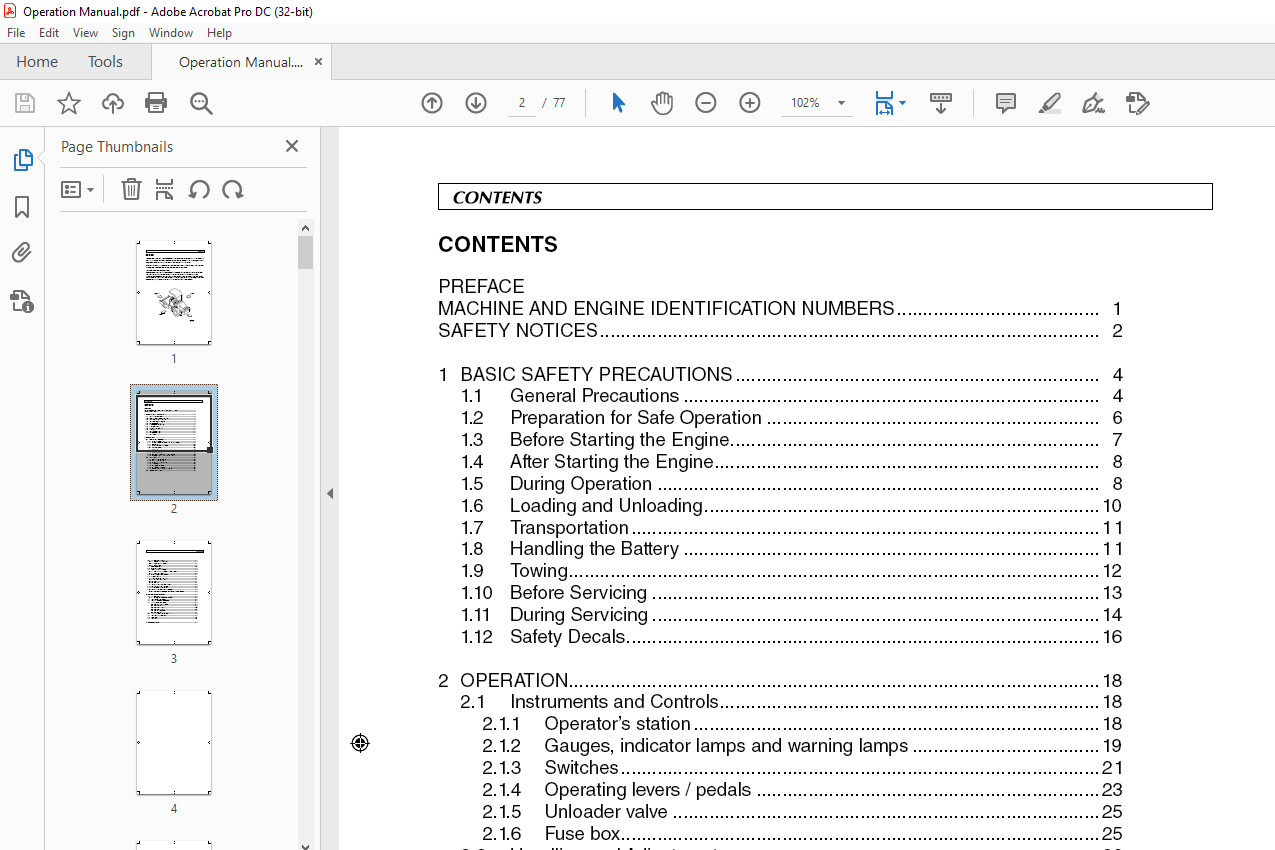Activate the Hand pan tool
The height and width of the screenshot is (850, 1275).
[x=662, y=103]
